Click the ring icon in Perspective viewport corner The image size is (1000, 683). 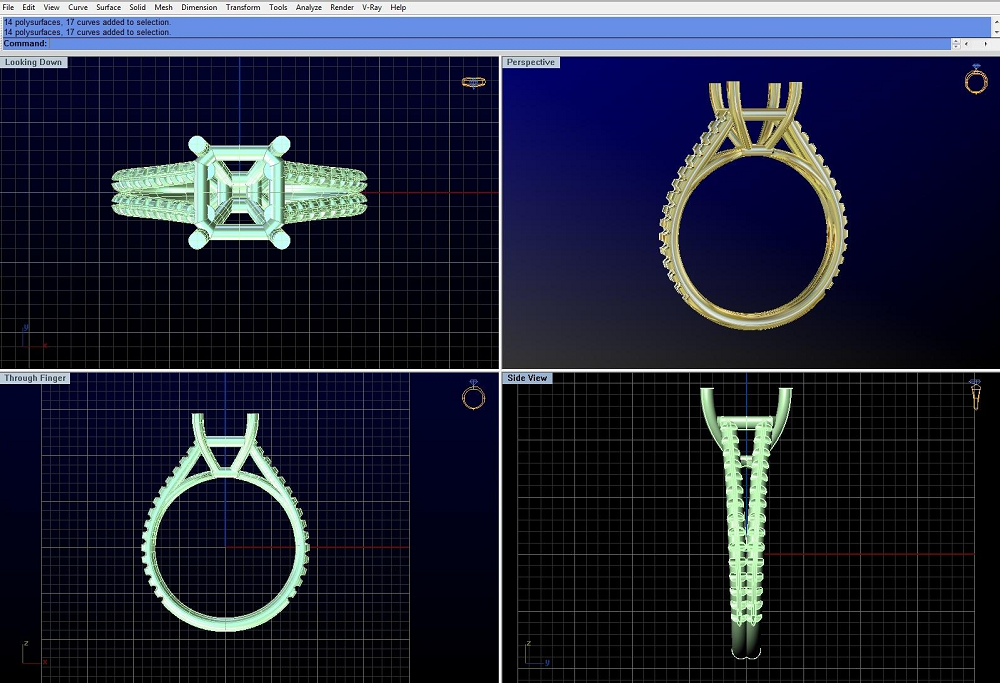[976, 79]
